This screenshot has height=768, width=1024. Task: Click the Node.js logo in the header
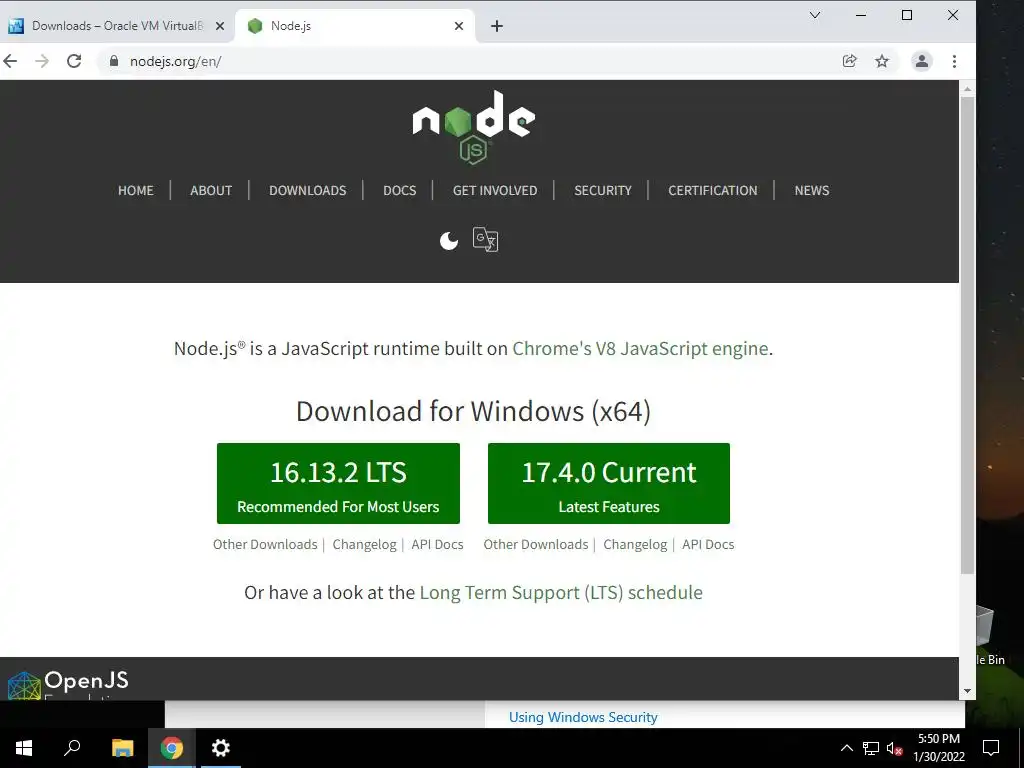[x=473, y=126]
